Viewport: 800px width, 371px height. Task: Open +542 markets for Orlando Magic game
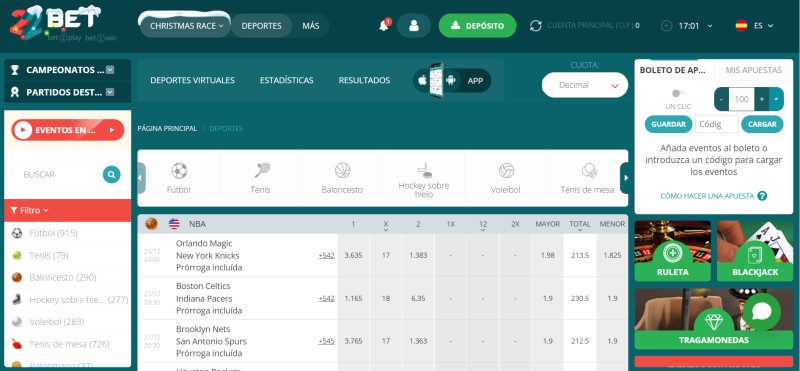click(x=326, y=255)
